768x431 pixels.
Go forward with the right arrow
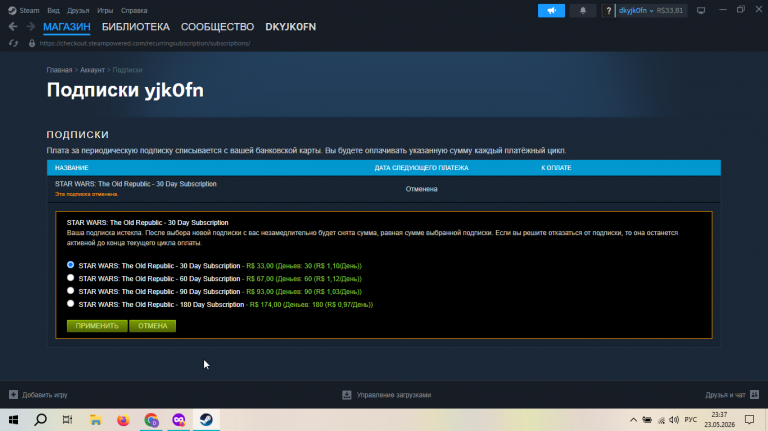(30, 26)
